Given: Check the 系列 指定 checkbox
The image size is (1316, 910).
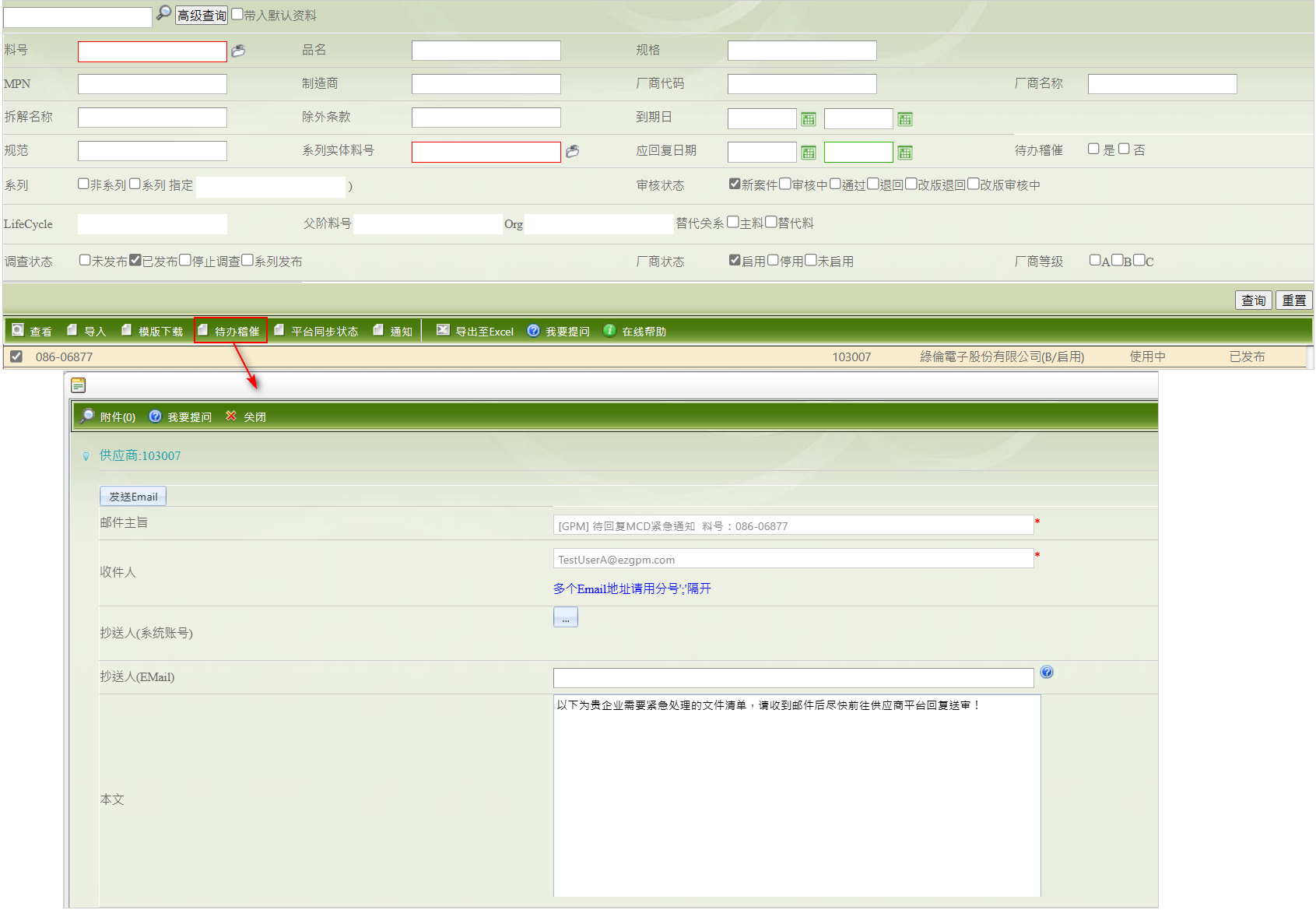Looking at the screenshot, I should pyautogui.click(x=135, y=184).
